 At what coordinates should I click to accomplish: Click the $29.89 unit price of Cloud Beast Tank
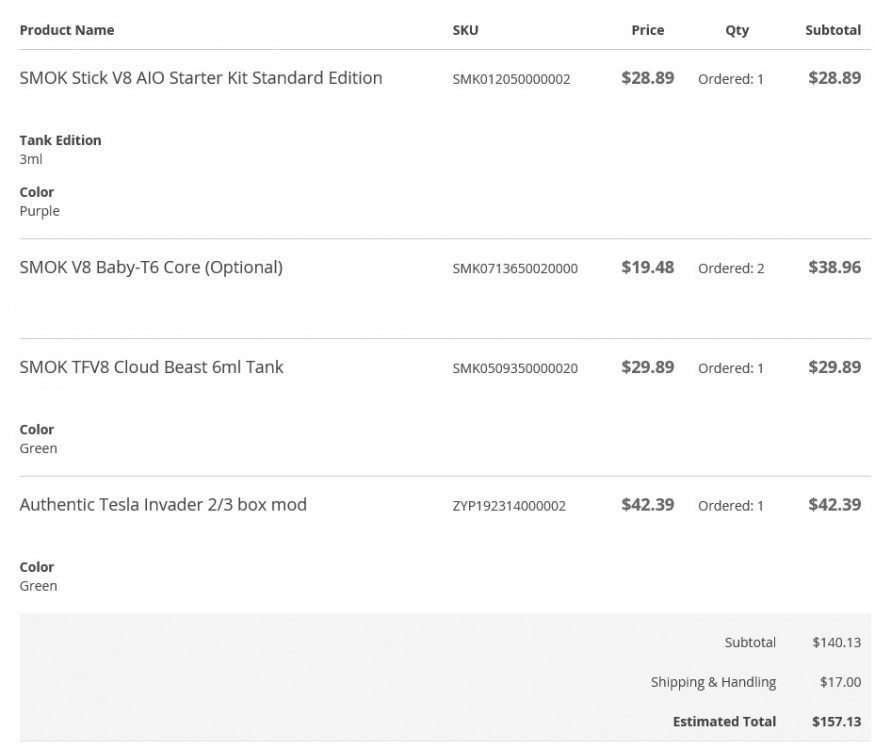click(648, 367)
